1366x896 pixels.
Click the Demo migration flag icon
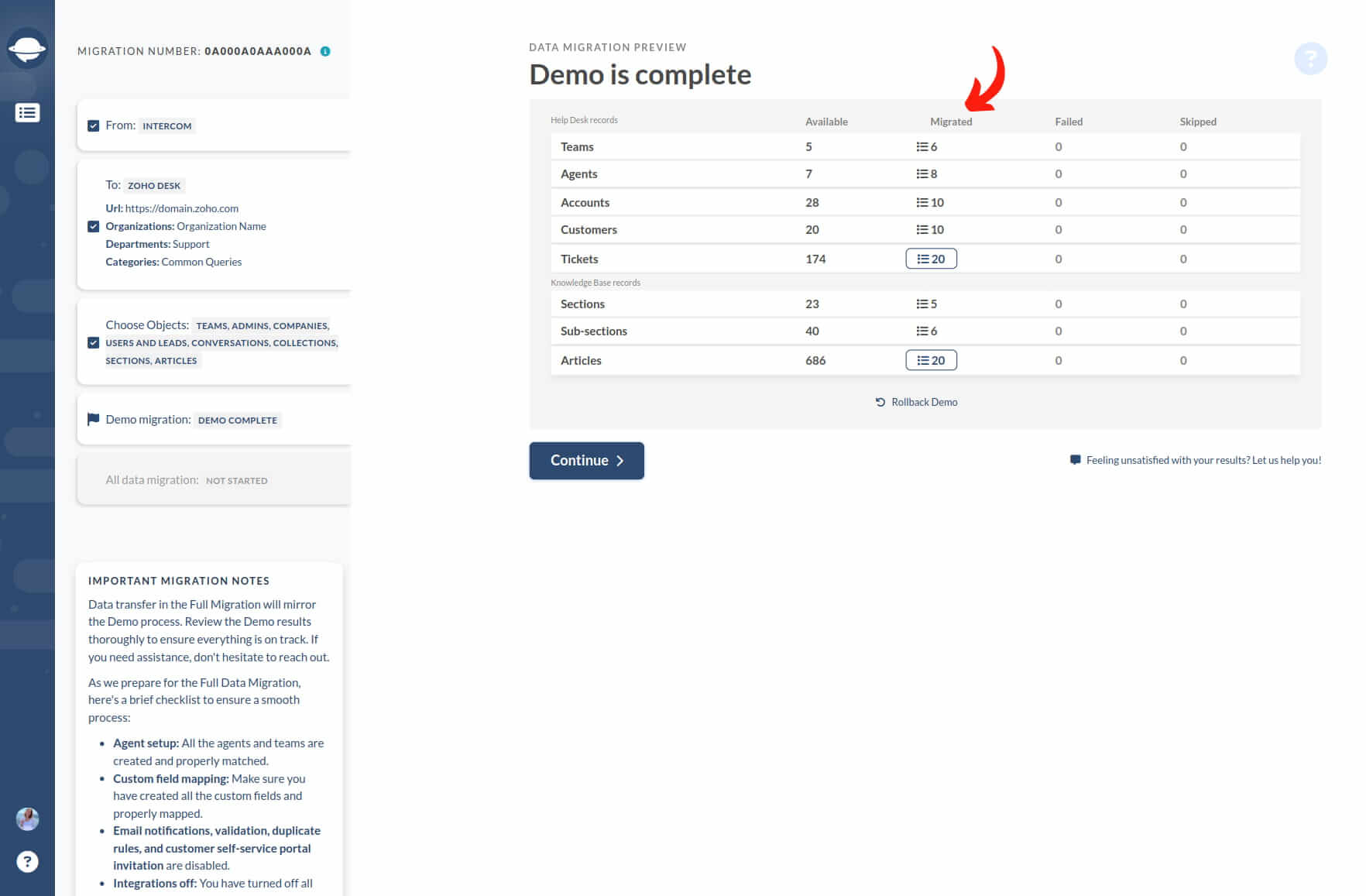[x=93, y=419]
